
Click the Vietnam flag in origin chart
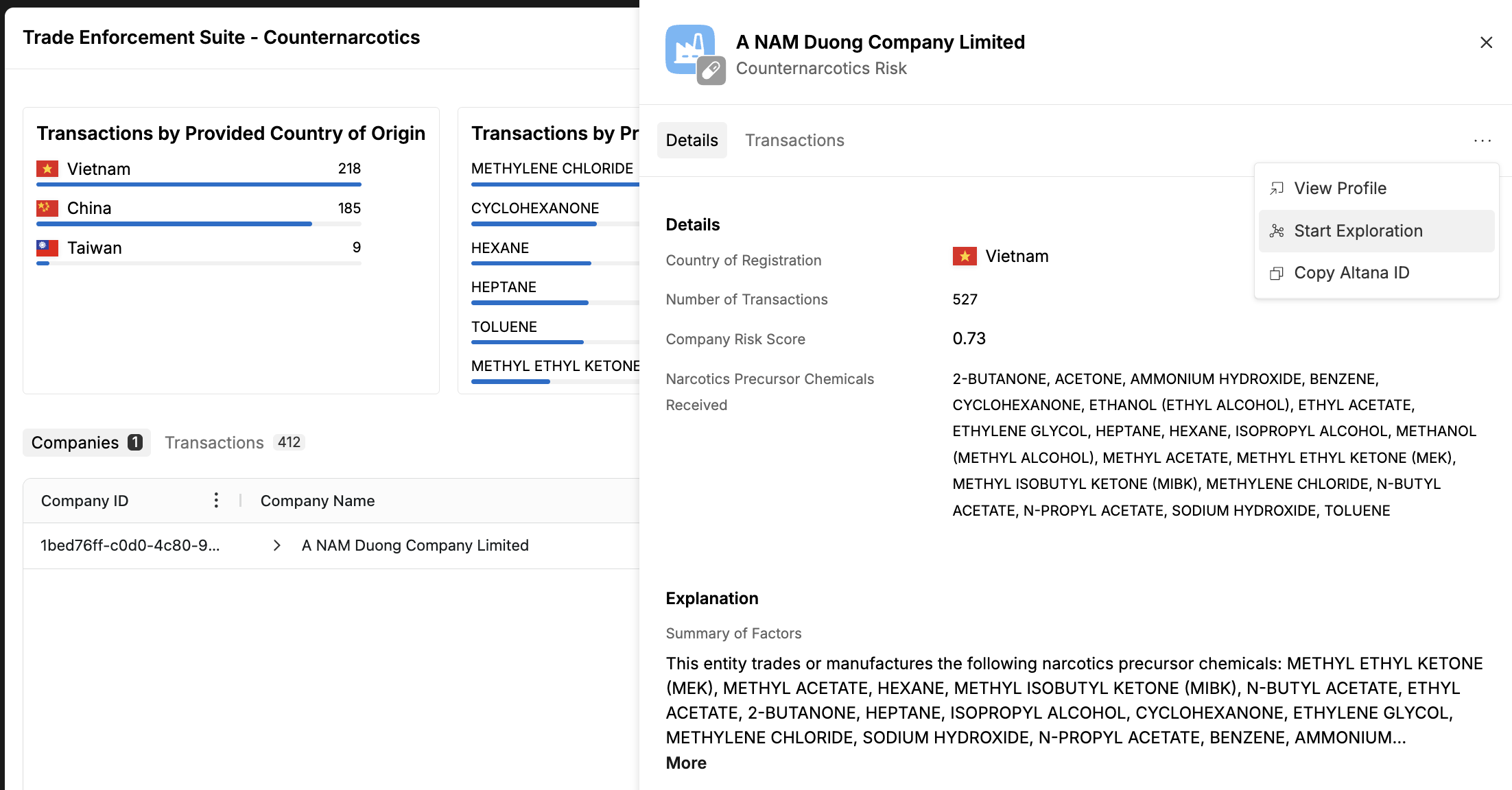(47, 169)
